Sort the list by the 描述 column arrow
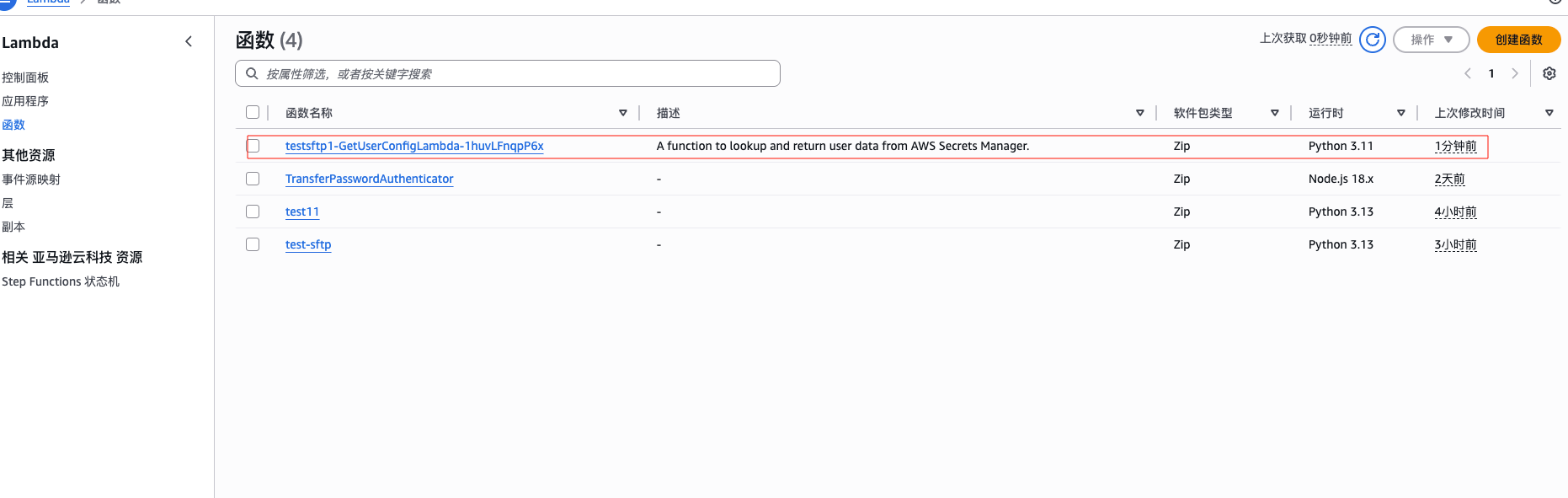The width and height of the screenshot is (1568, 498). click(x=1140, y=113)
